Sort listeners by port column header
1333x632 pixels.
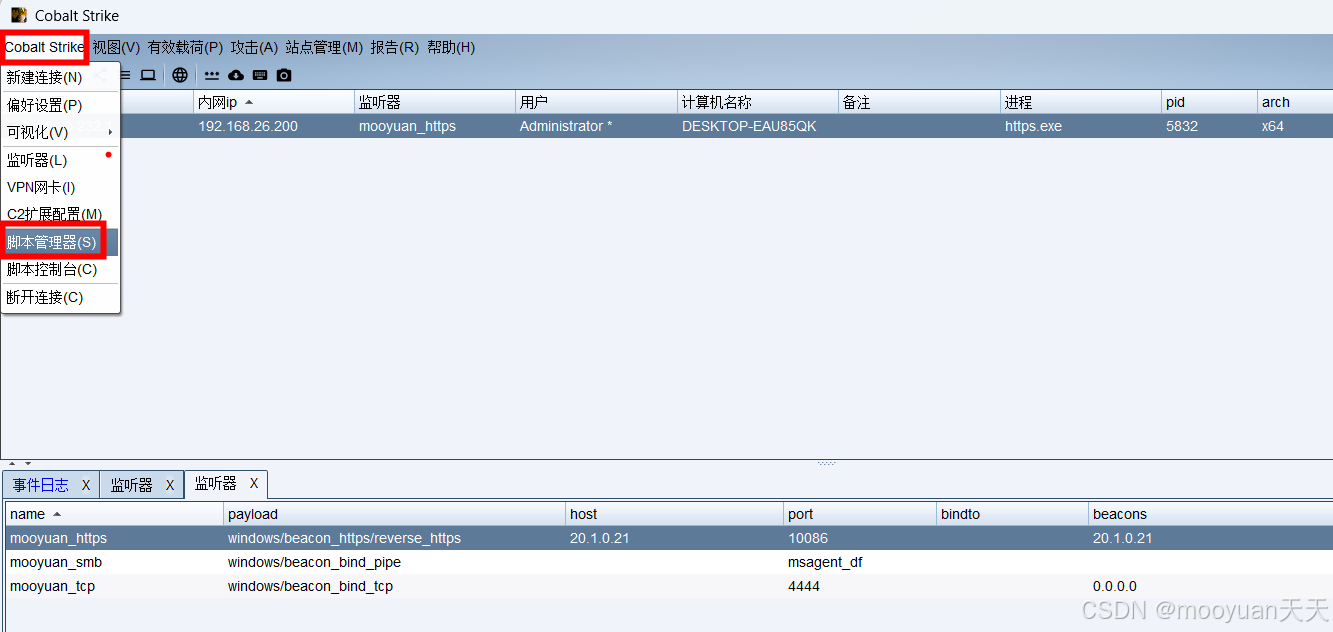860,514
